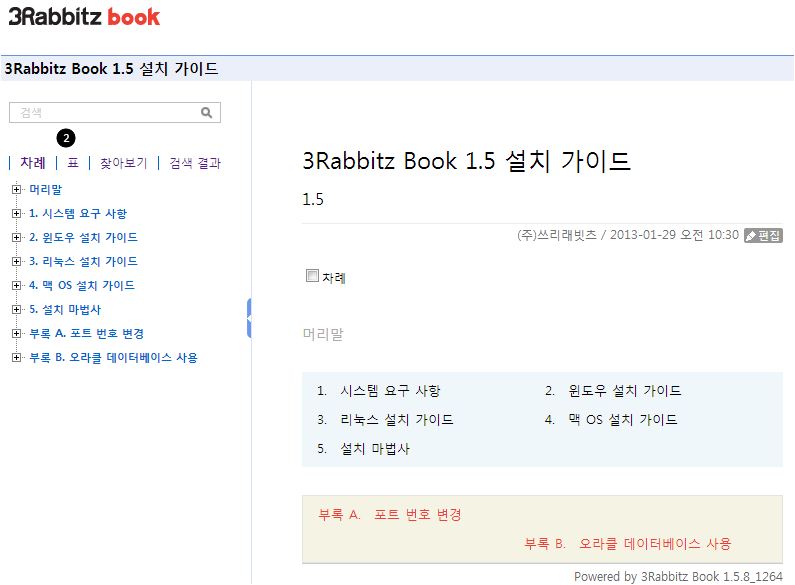Switch to the 검색 결과 tab
Image resolution: width=795 pixels, height=585 pixels.
195,163
